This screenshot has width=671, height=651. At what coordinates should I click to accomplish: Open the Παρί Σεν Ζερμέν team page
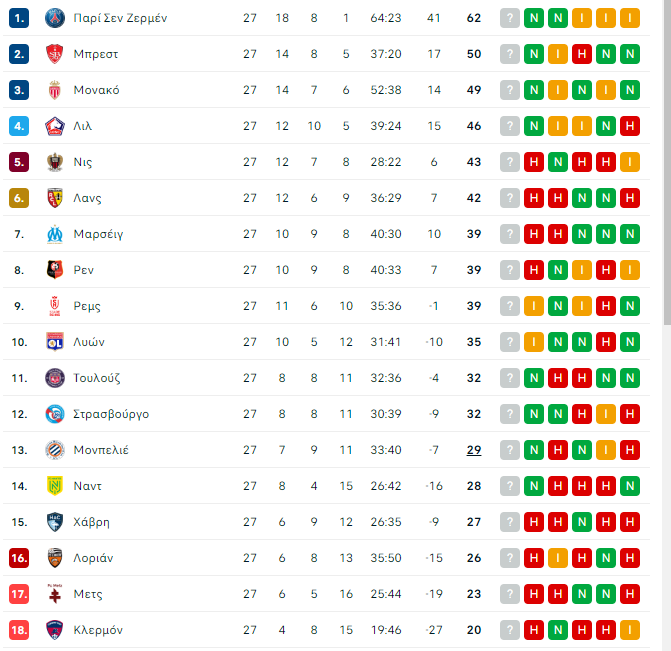(120, 18)
